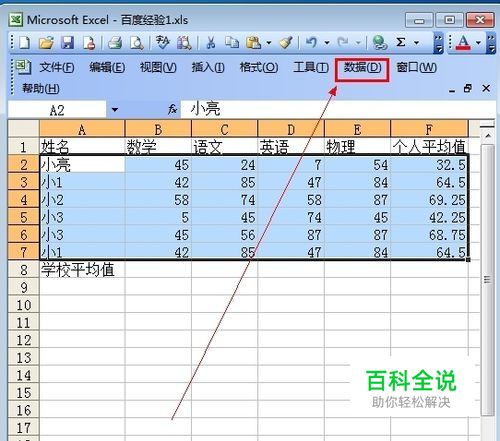Open the Redo history dropdown arrow
This screenshot has height=441, width=500.
pyautogui.click(x=358, y=43)
